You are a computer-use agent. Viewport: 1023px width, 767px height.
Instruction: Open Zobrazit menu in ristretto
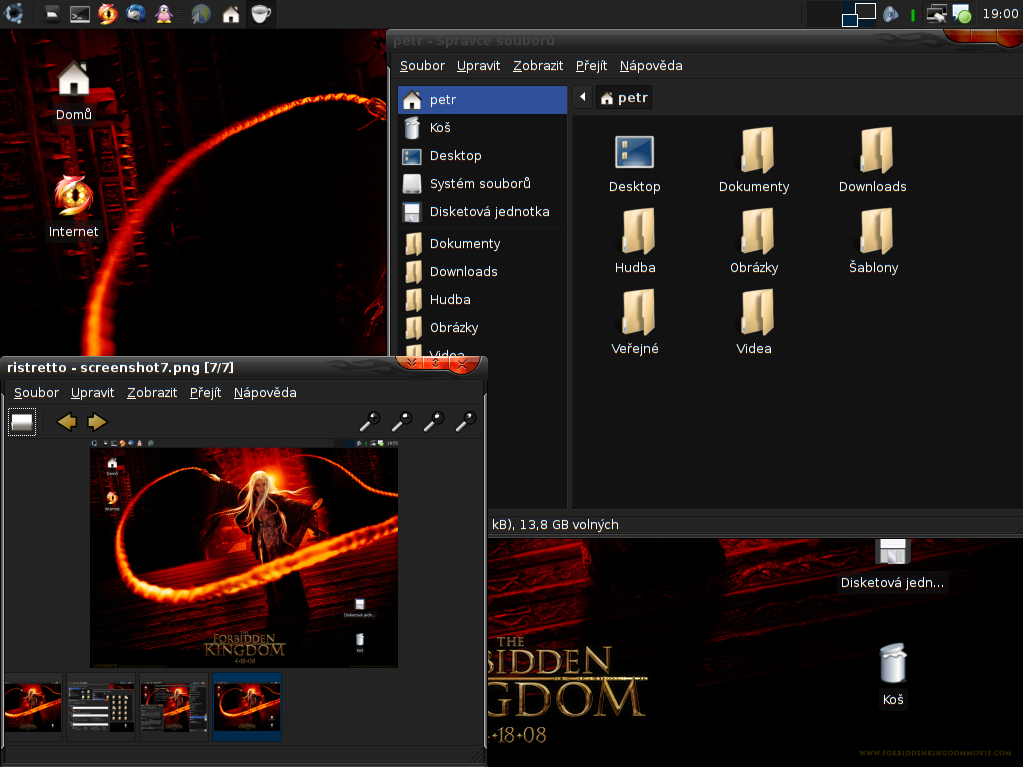152,393
